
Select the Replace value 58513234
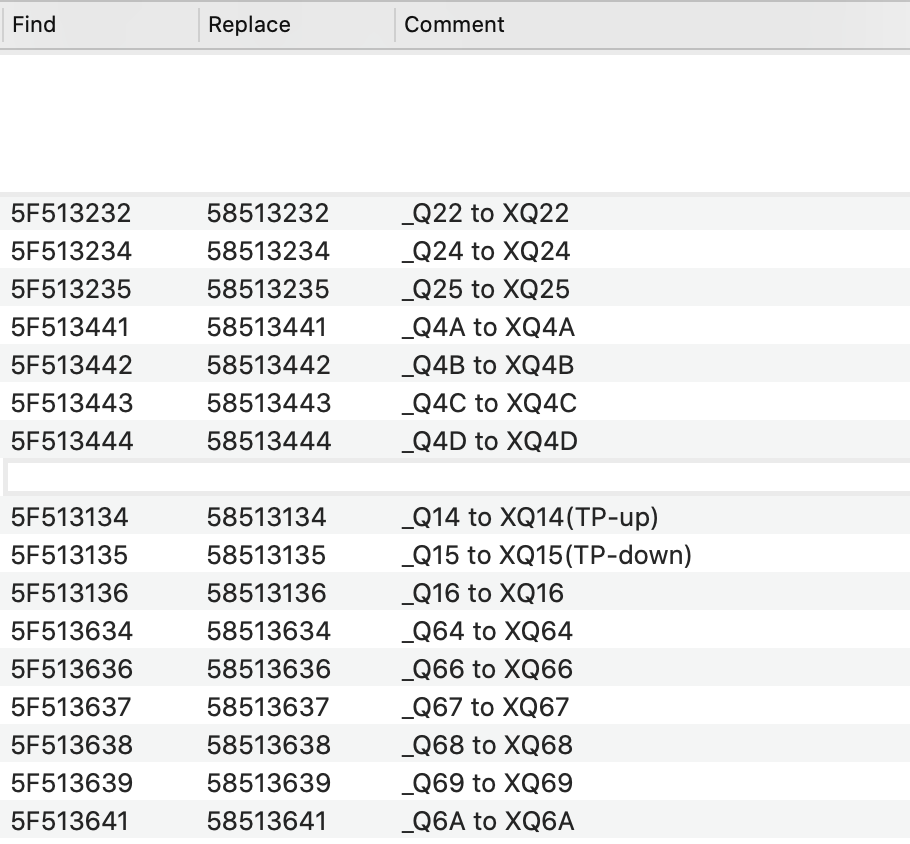click(268, 251)
